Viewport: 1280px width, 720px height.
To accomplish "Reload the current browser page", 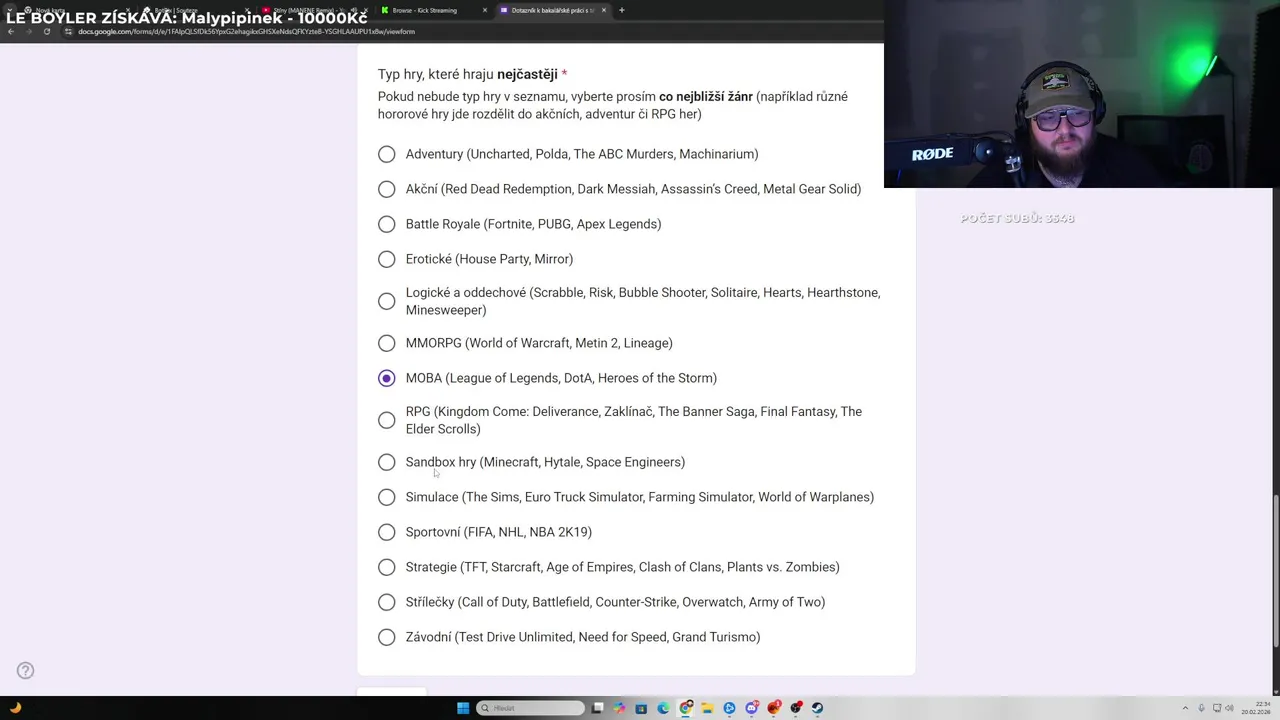I will [46, 31].
